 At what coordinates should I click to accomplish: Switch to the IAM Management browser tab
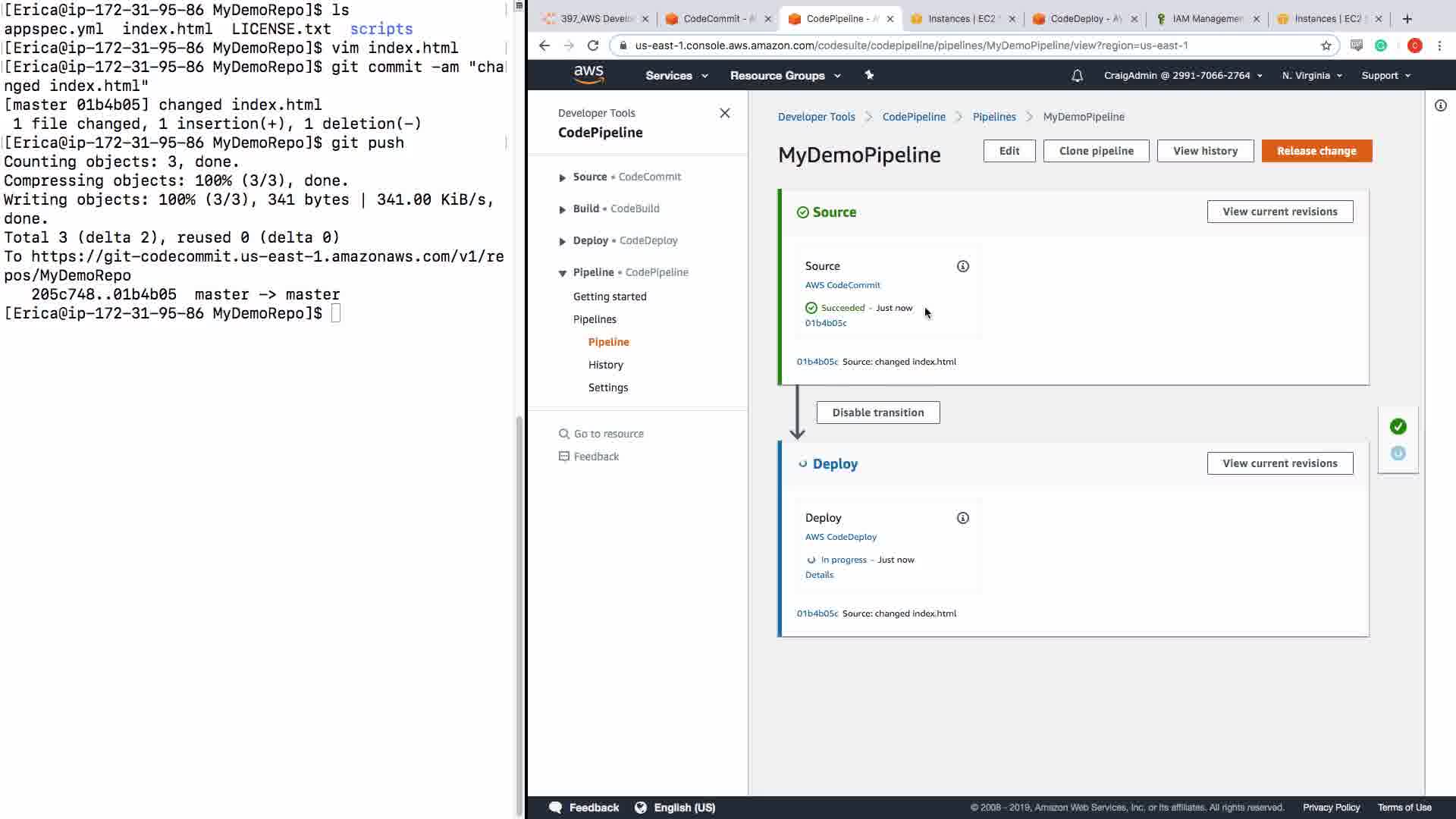[1207, 19]
